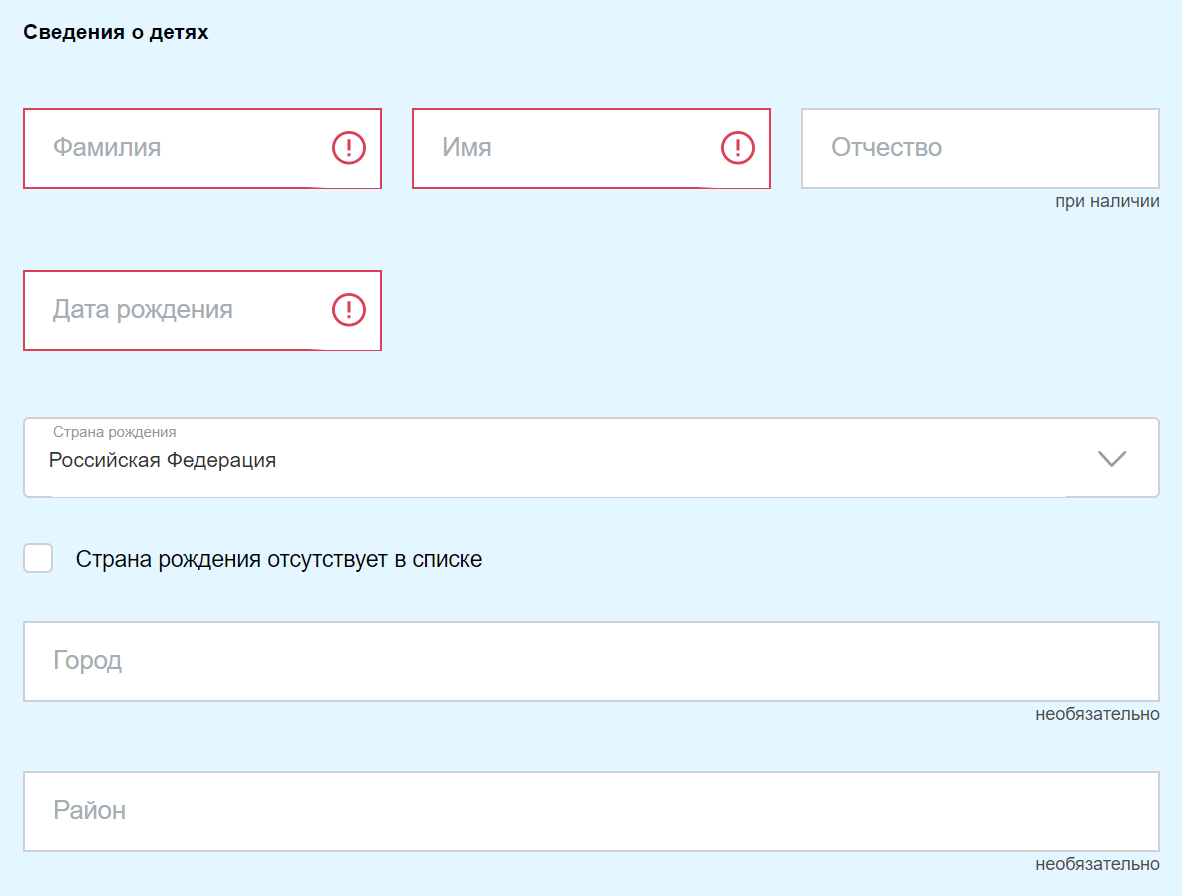Click the error icon in Дата рождения
This screenshot has width=1182, height=896.
click(x=349, y=310)
